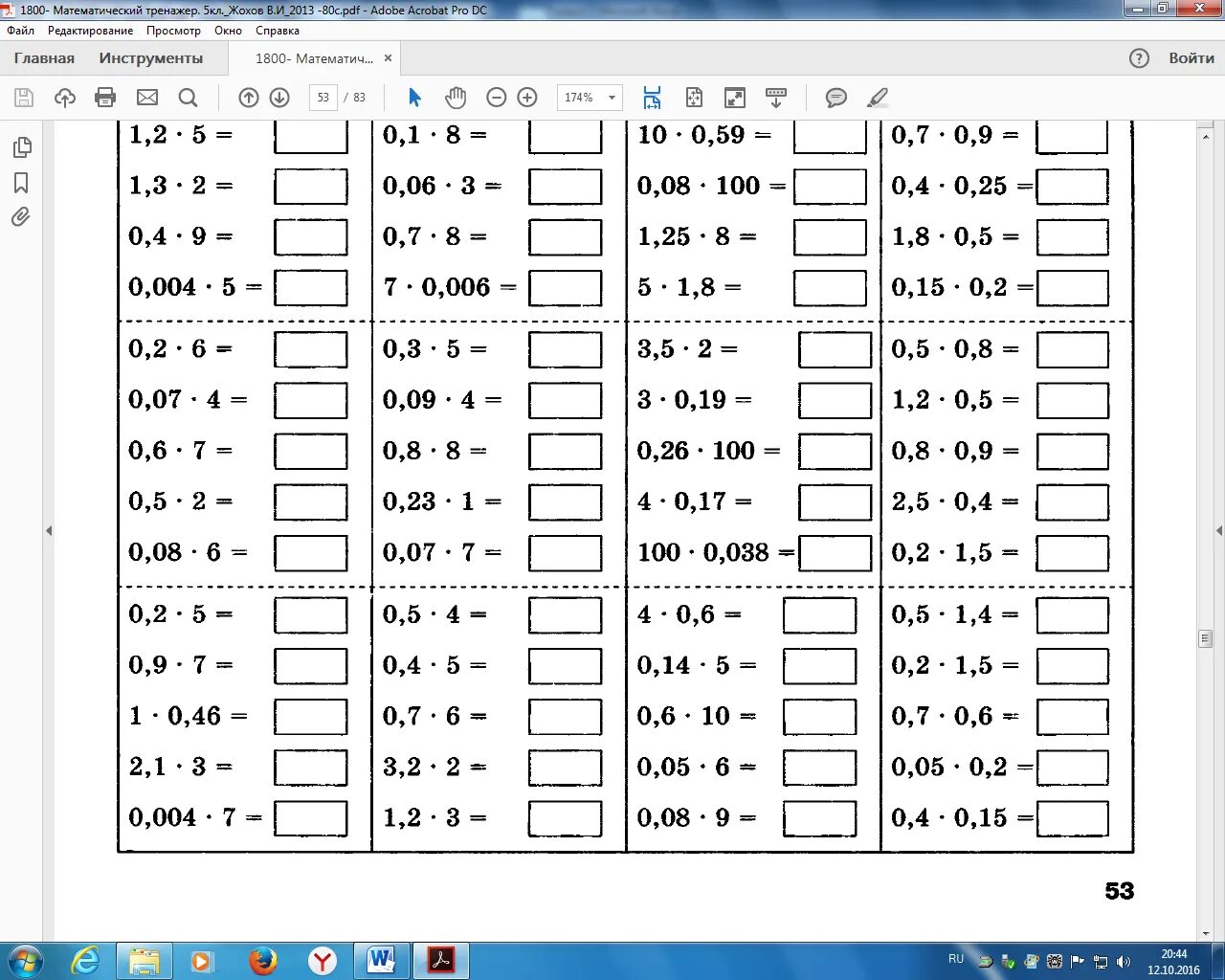Click the expression 0,4 · 0,15 =
This screenshot has height=980, width=1225.
tap(962, 817)
